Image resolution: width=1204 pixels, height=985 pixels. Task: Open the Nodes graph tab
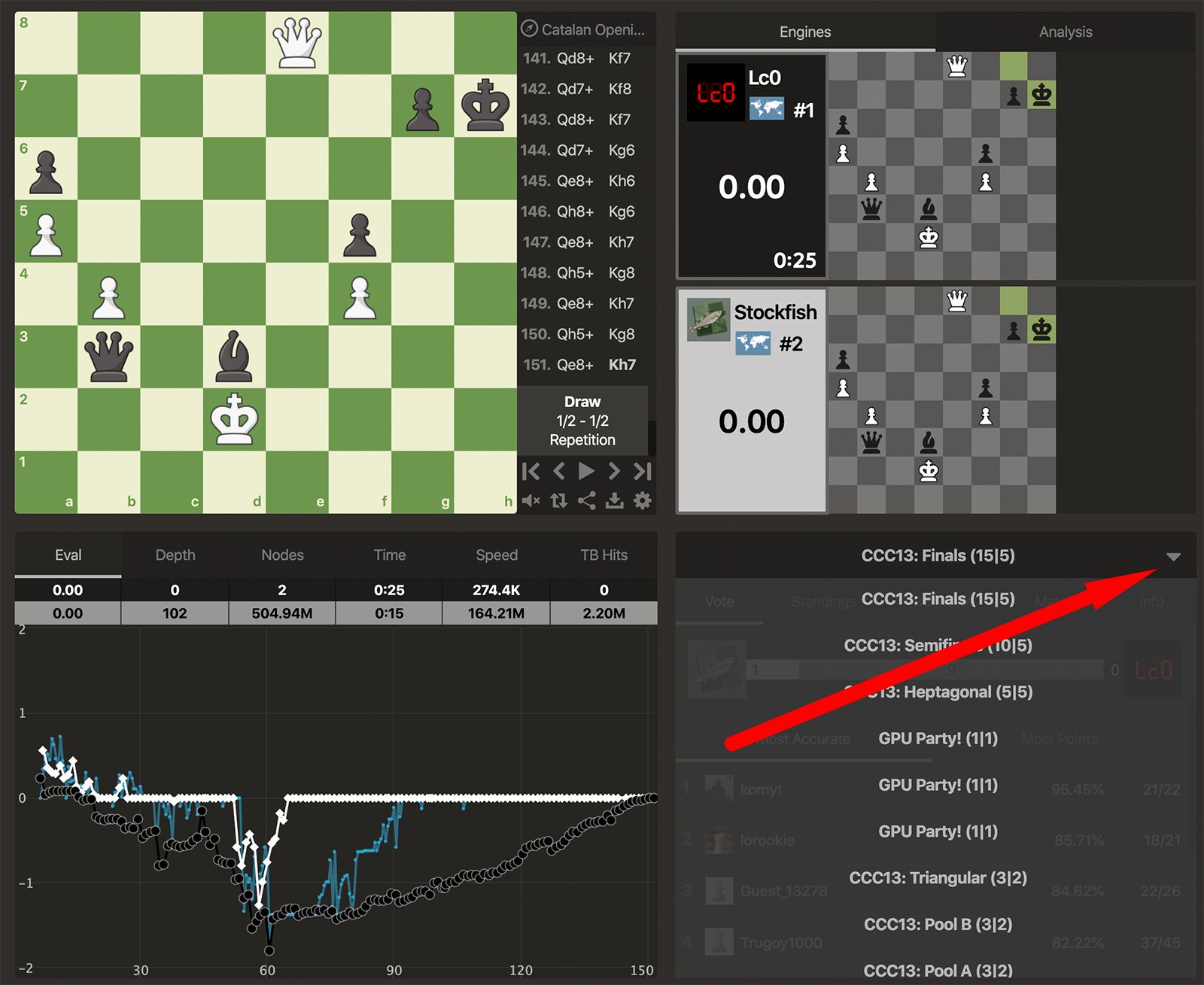282,555
